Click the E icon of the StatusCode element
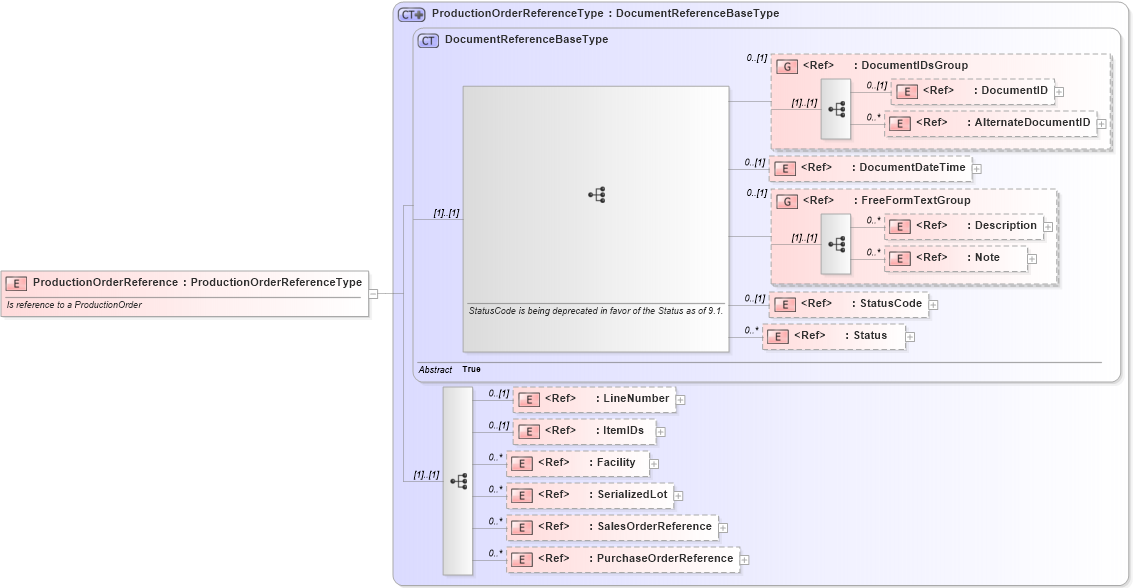 pos(786,303)
